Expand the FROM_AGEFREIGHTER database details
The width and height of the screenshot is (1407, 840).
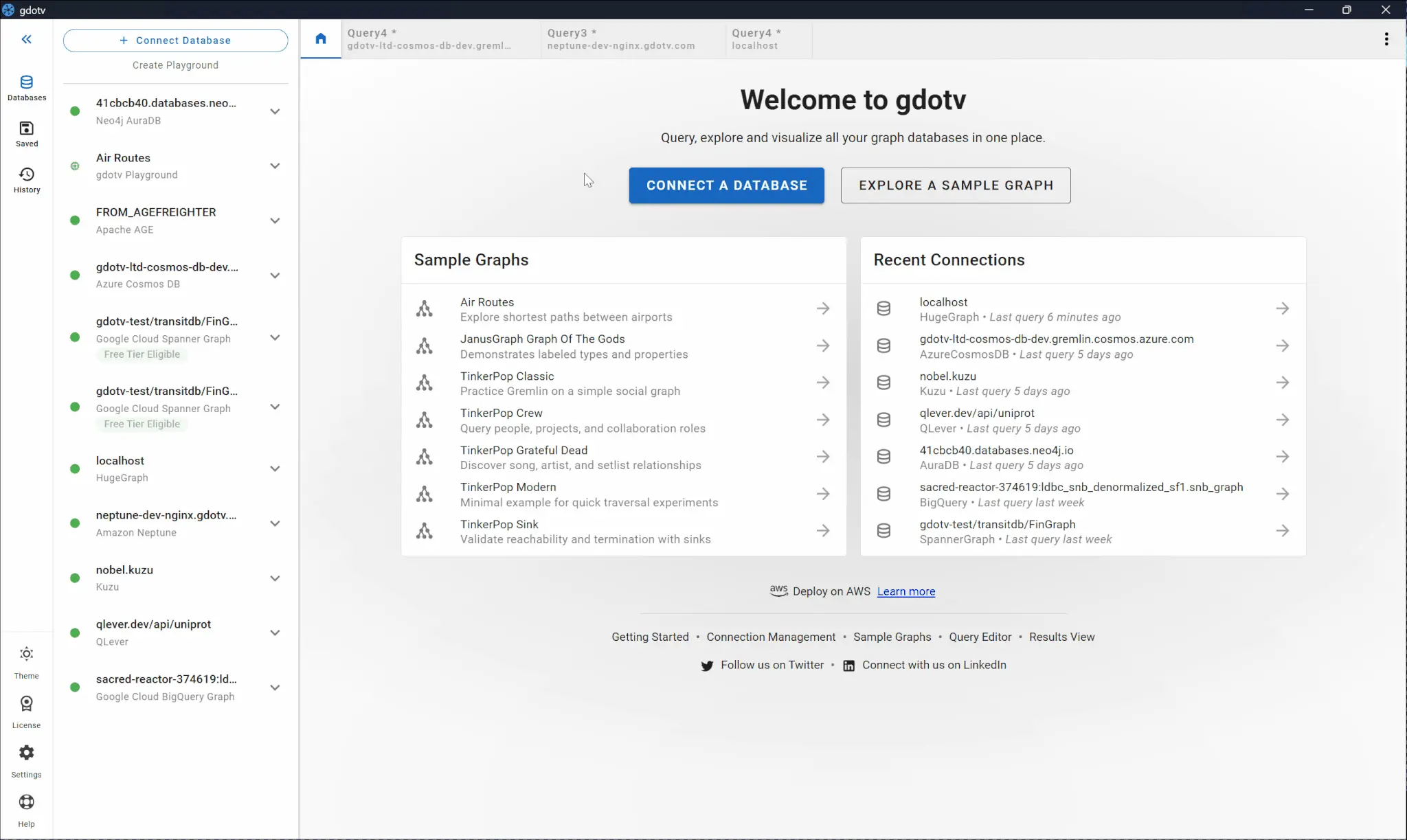click(x=275, y=220)
